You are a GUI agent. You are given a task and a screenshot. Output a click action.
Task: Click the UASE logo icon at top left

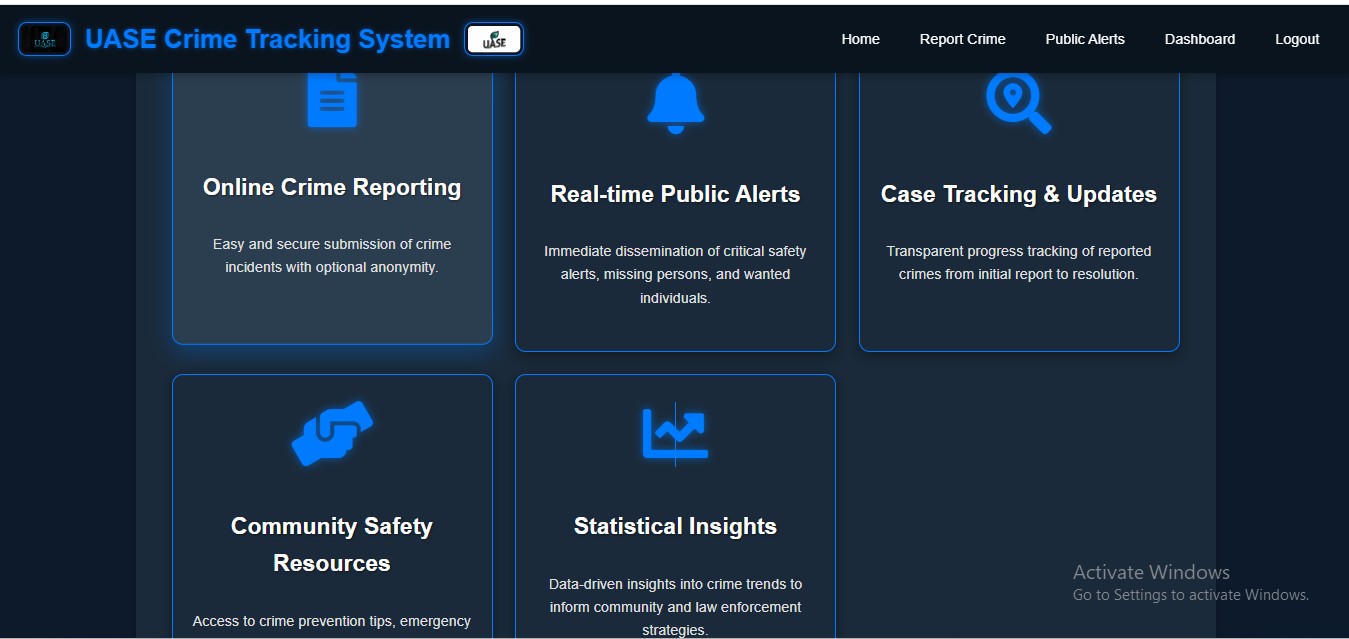point(44,38)
